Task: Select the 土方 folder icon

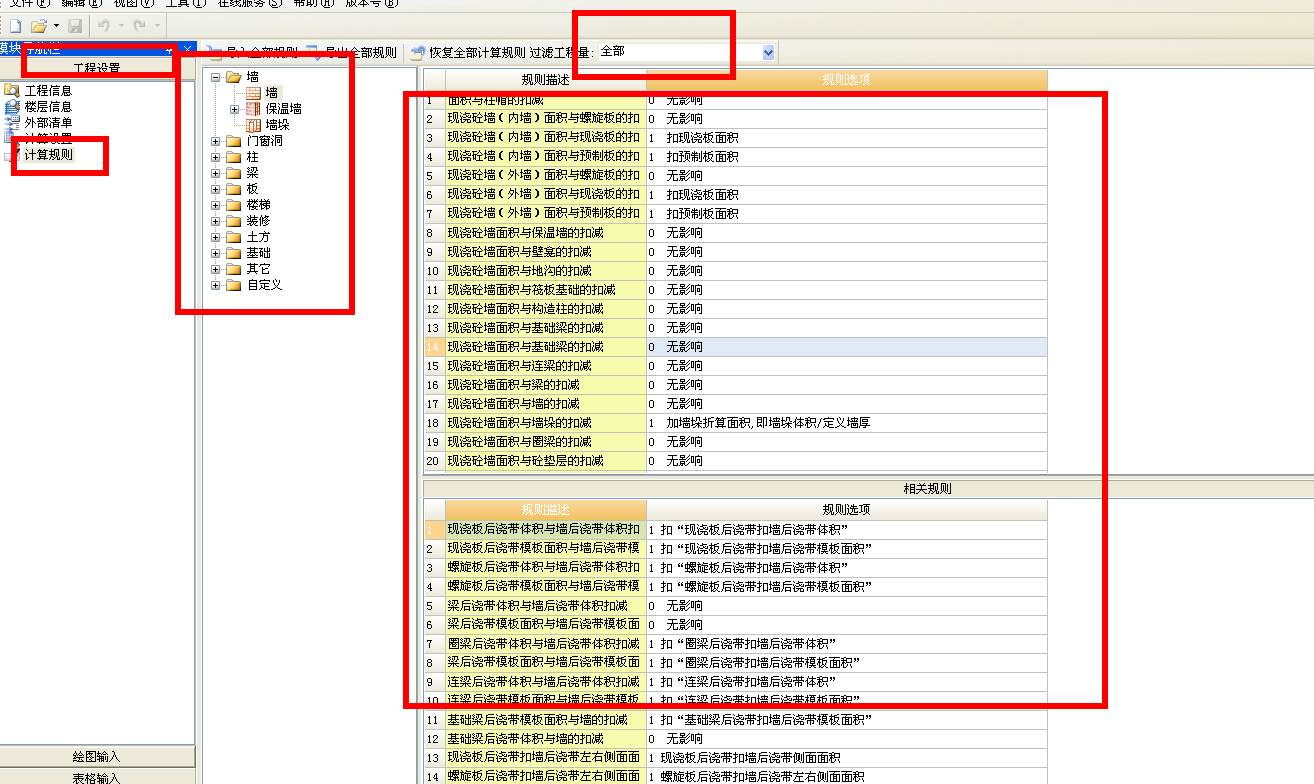Action: click(x=234, y=237)
